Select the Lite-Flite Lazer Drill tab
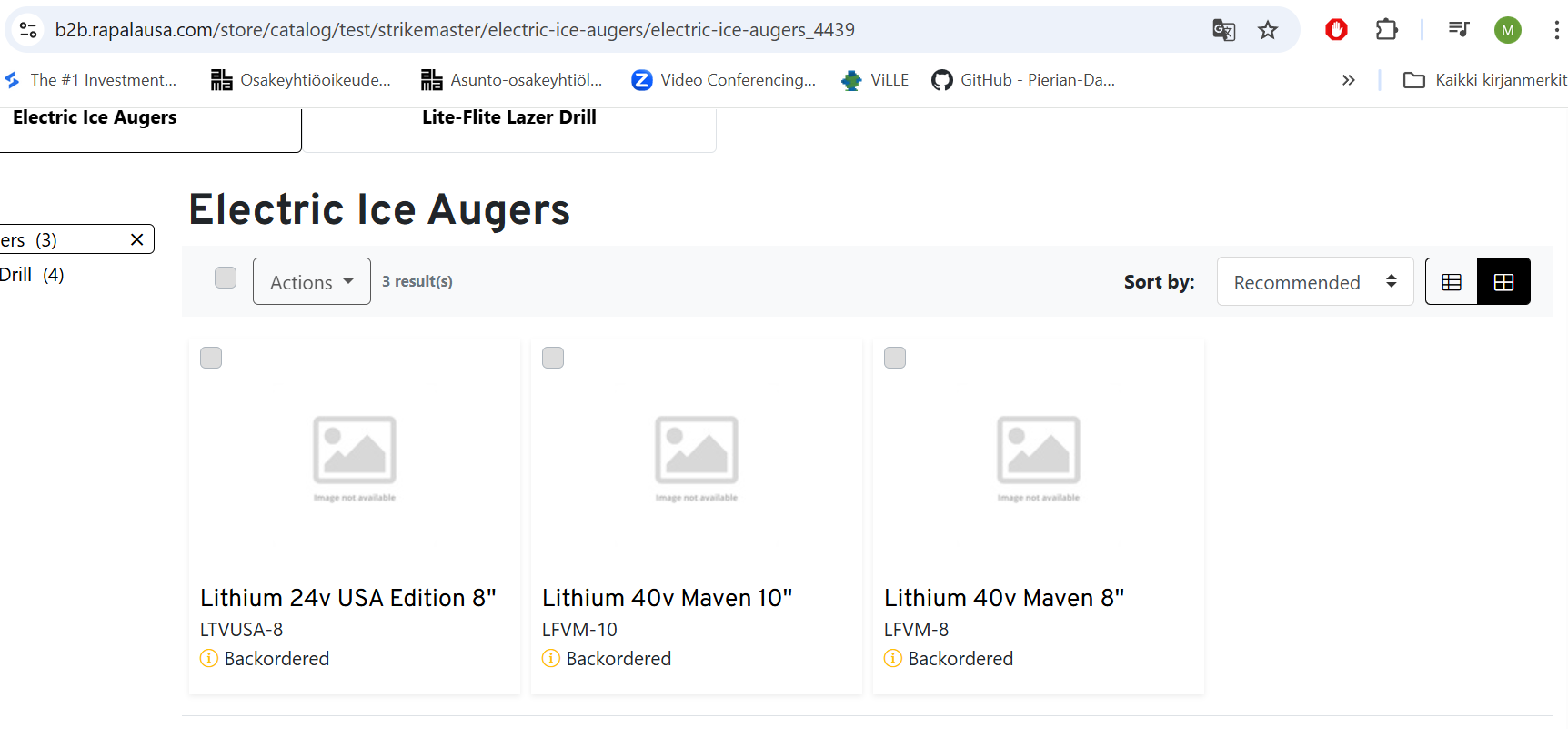The width and height of the screenshot is (1568, 729). 508,118
